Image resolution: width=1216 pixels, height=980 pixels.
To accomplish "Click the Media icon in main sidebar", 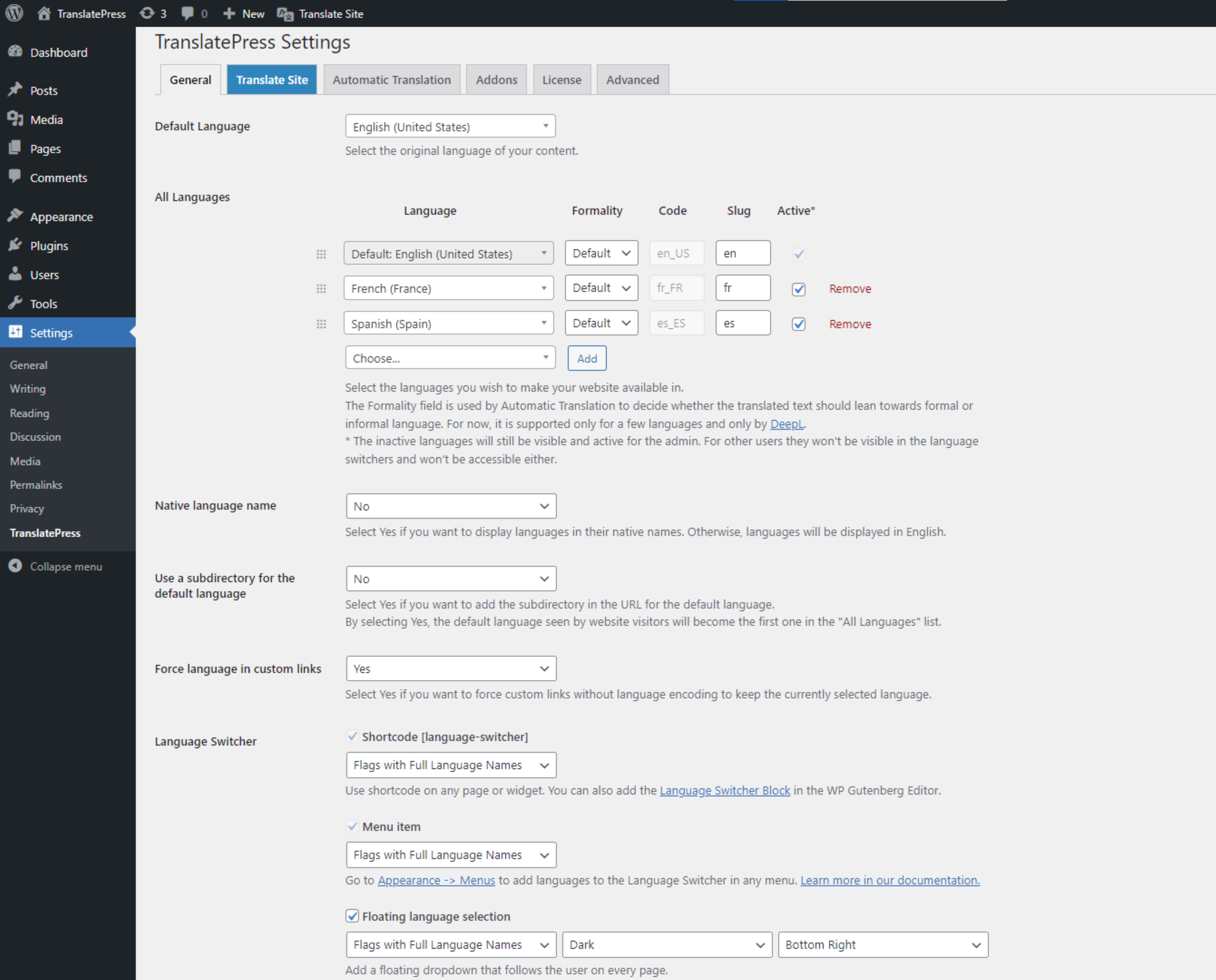I will 15,119.
